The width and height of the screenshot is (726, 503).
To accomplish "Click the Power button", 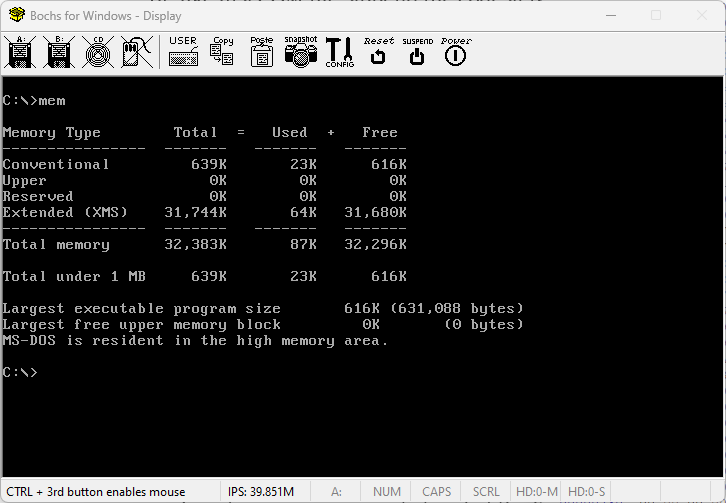I will [x=456, y=51].
